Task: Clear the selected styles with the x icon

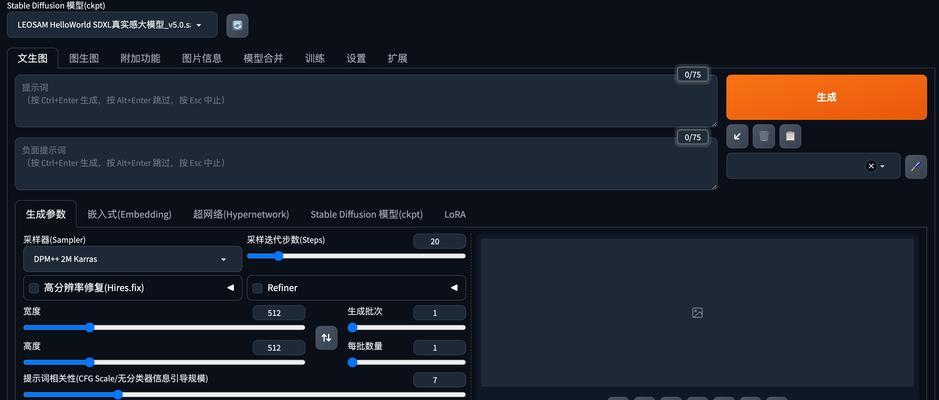Action: (x=871, y=166)
